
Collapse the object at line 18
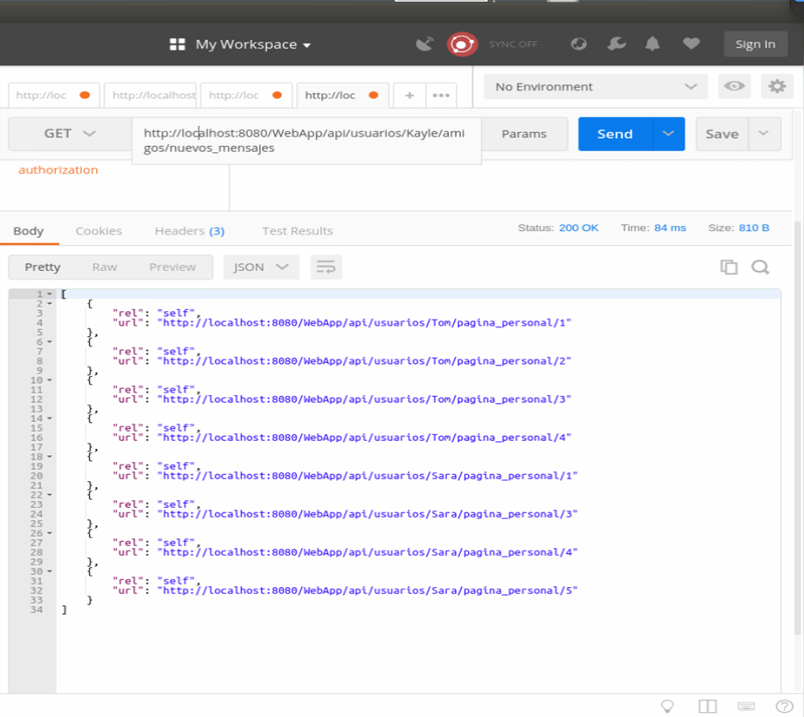pyautogui.click(x=50, y=456)
